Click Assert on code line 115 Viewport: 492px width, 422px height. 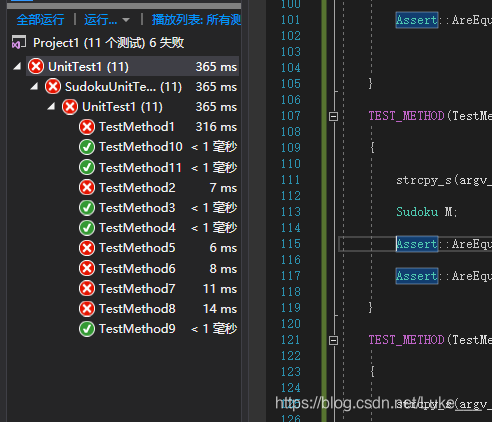(x=417, y=244)
